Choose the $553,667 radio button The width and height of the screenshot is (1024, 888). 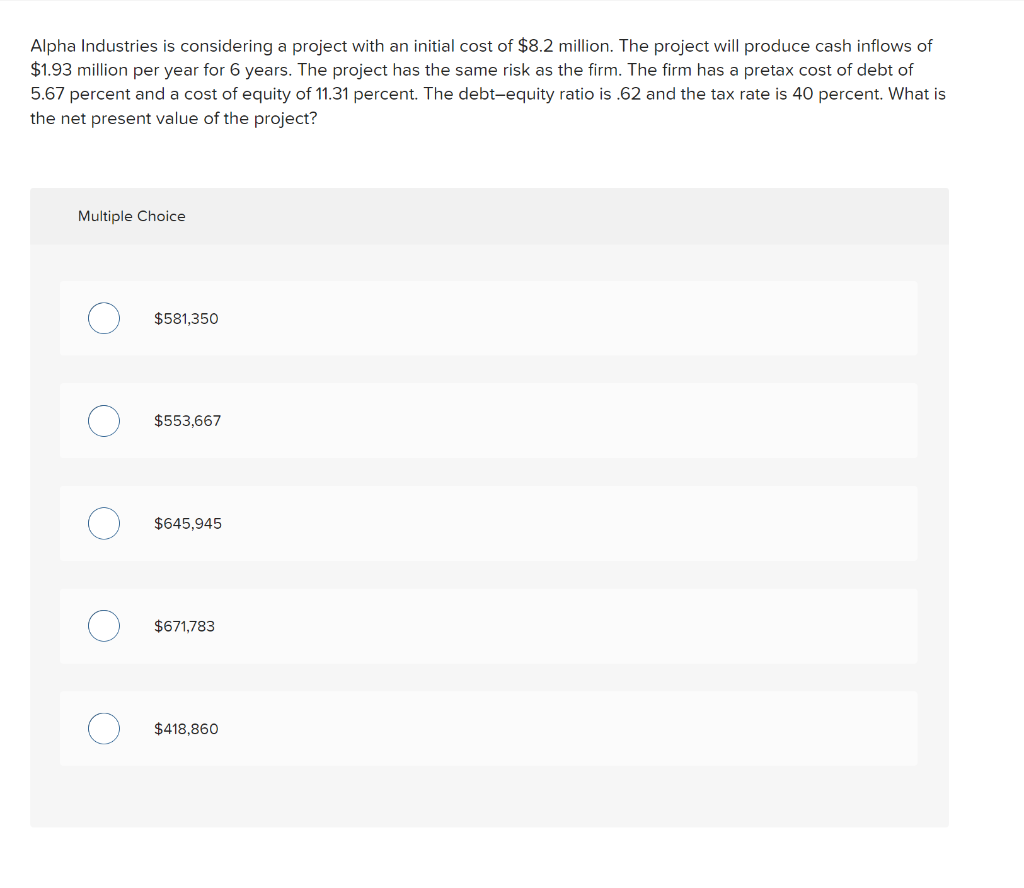pyautogui.click(x=103, y=421)
